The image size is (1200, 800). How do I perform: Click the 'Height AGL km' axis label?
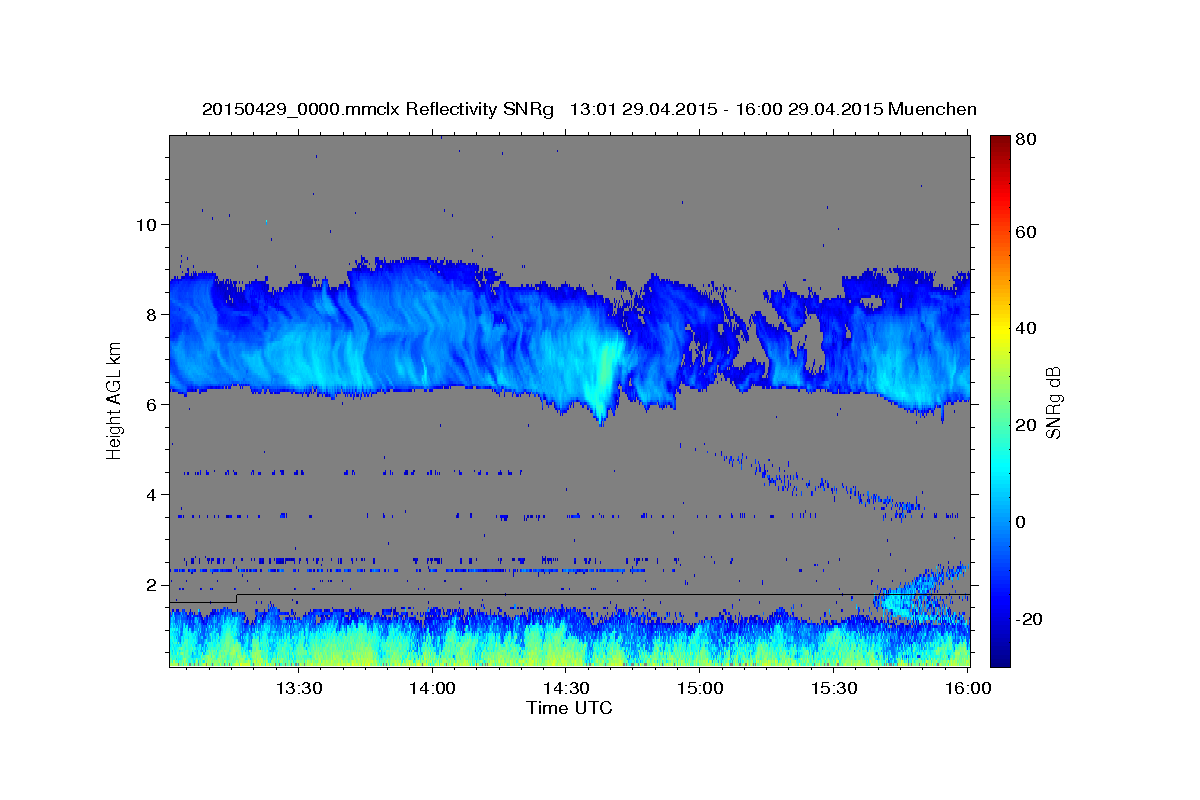115,399
